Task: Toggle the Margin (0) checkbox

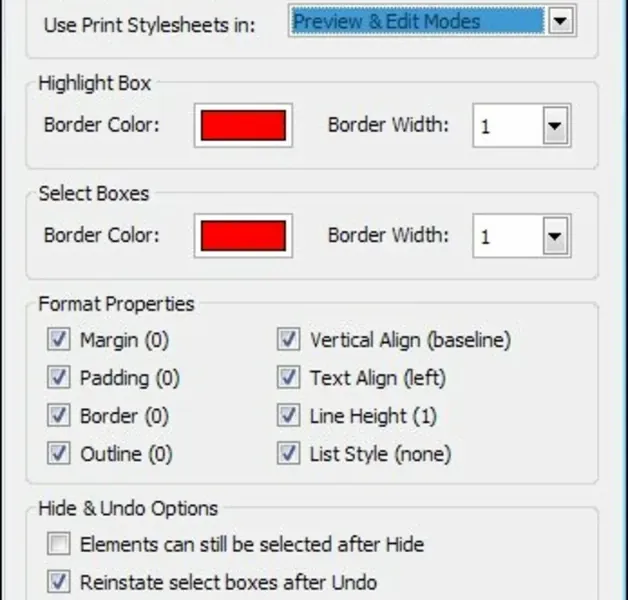Action: point(59,340)
